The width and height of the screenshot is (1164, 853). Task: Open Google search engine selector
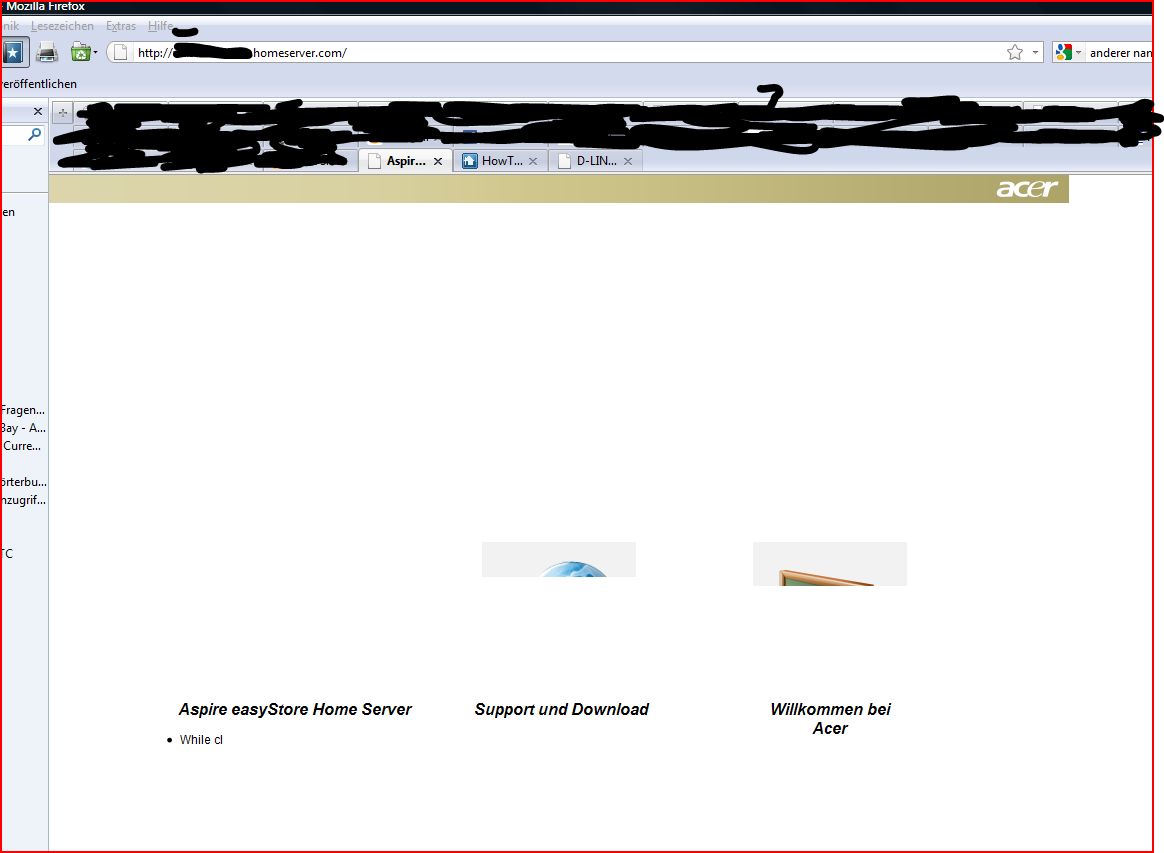[1067, 53]
